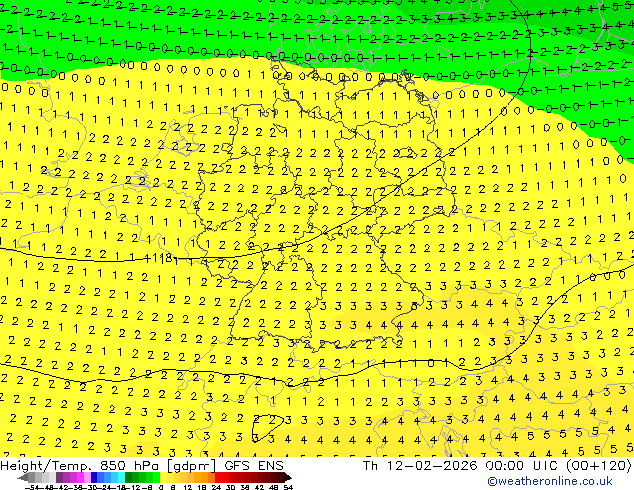
Task: Click the 54 value on the color scale
Action: (288, 487)
